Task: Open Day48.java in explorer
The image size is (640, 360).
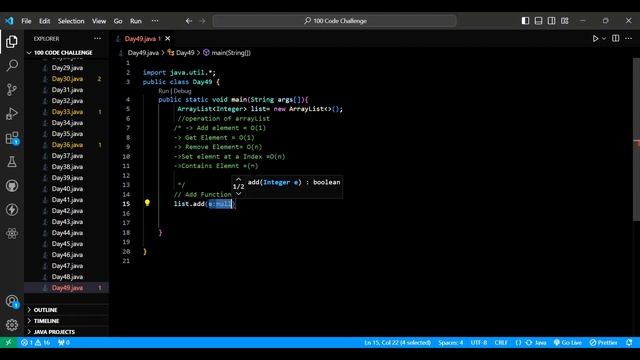Action: tap(67, 277)
